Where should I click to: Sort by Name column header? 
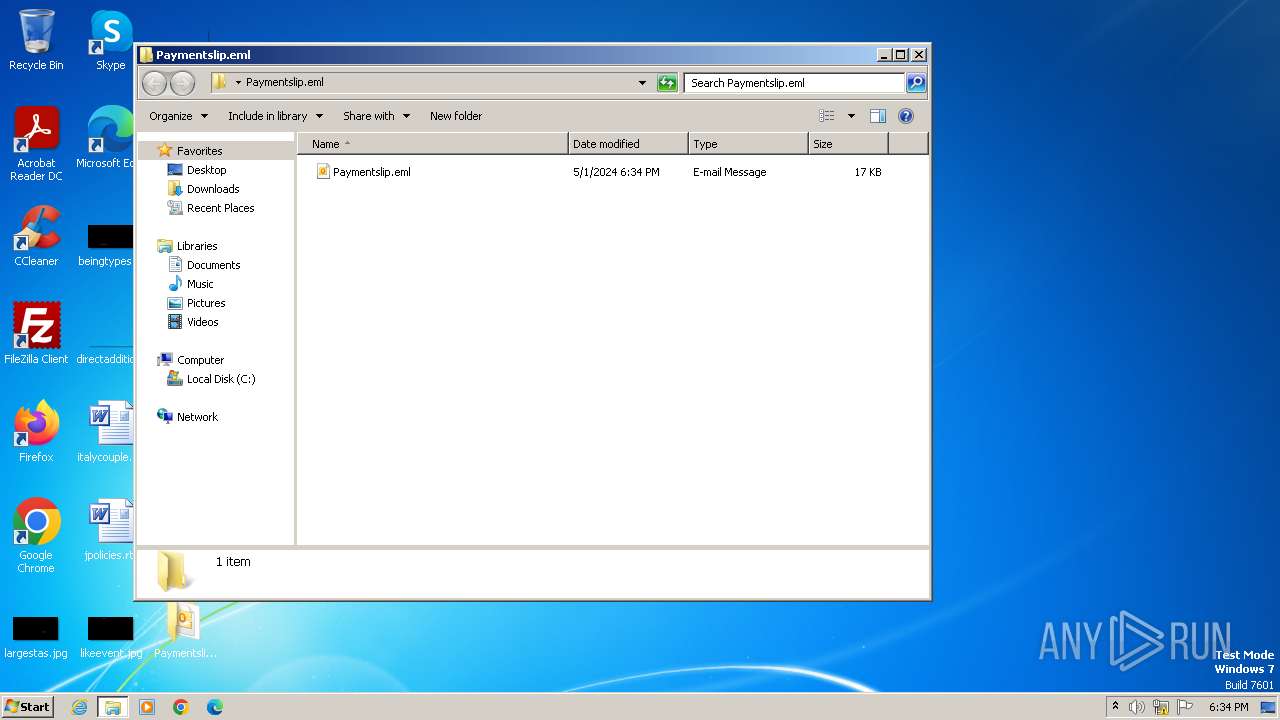coord(432,144)
